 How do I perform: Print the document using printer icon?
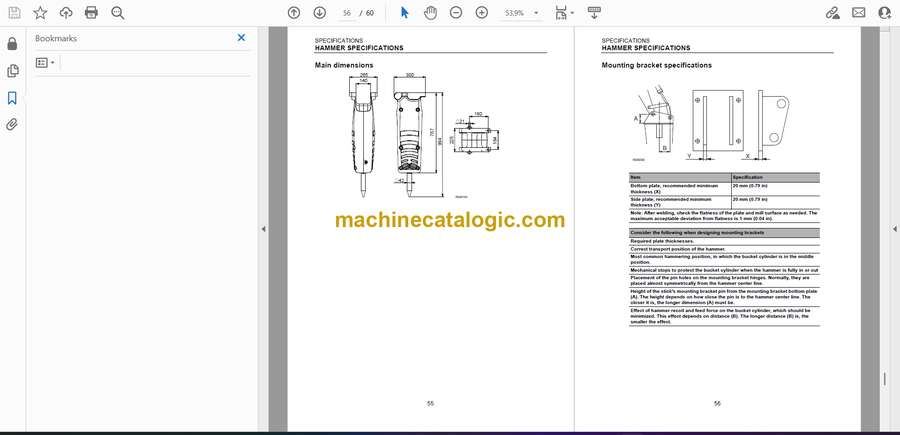click(x=92, y=13)
